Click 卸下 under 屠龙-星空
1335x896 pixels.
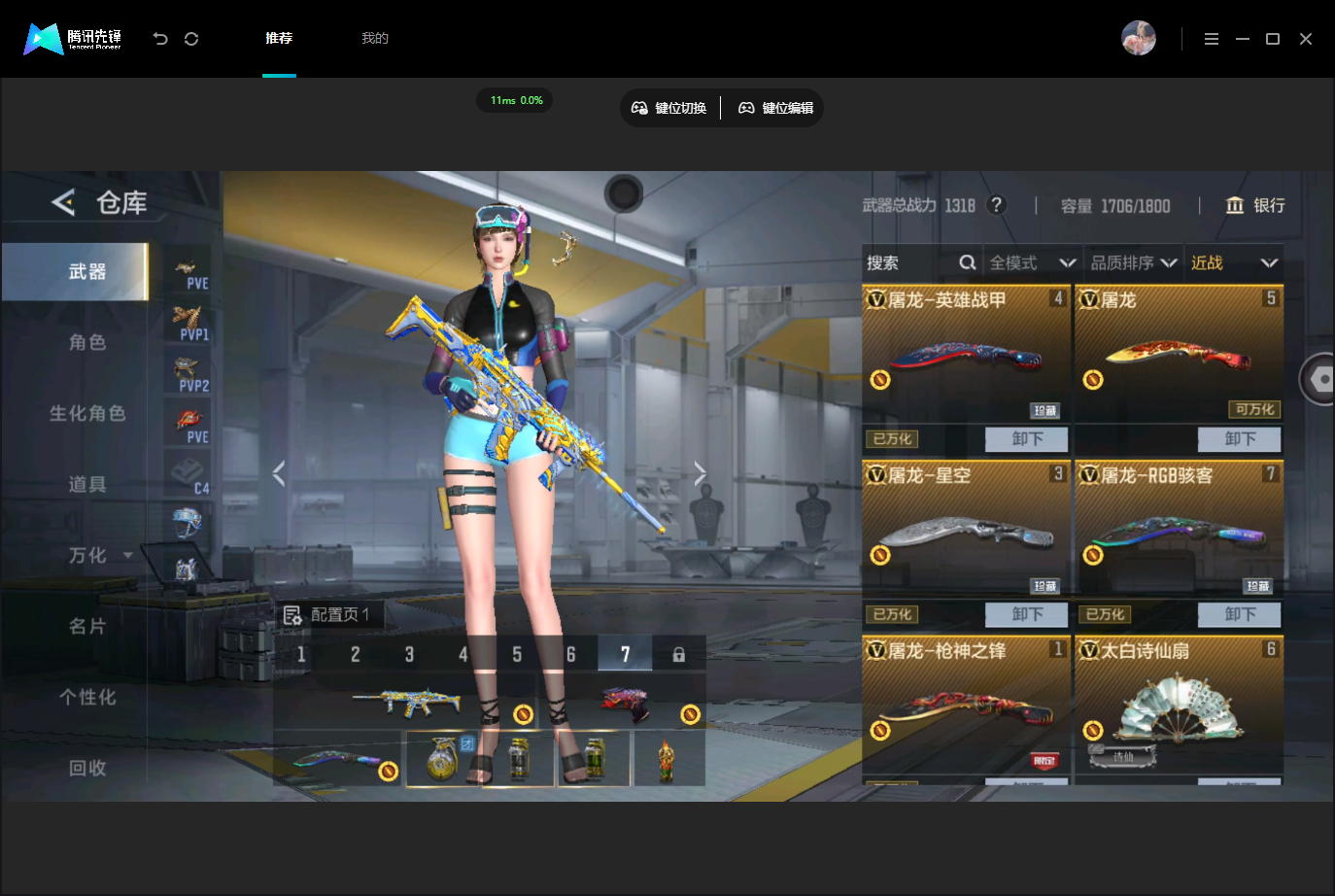(1026, 614)
